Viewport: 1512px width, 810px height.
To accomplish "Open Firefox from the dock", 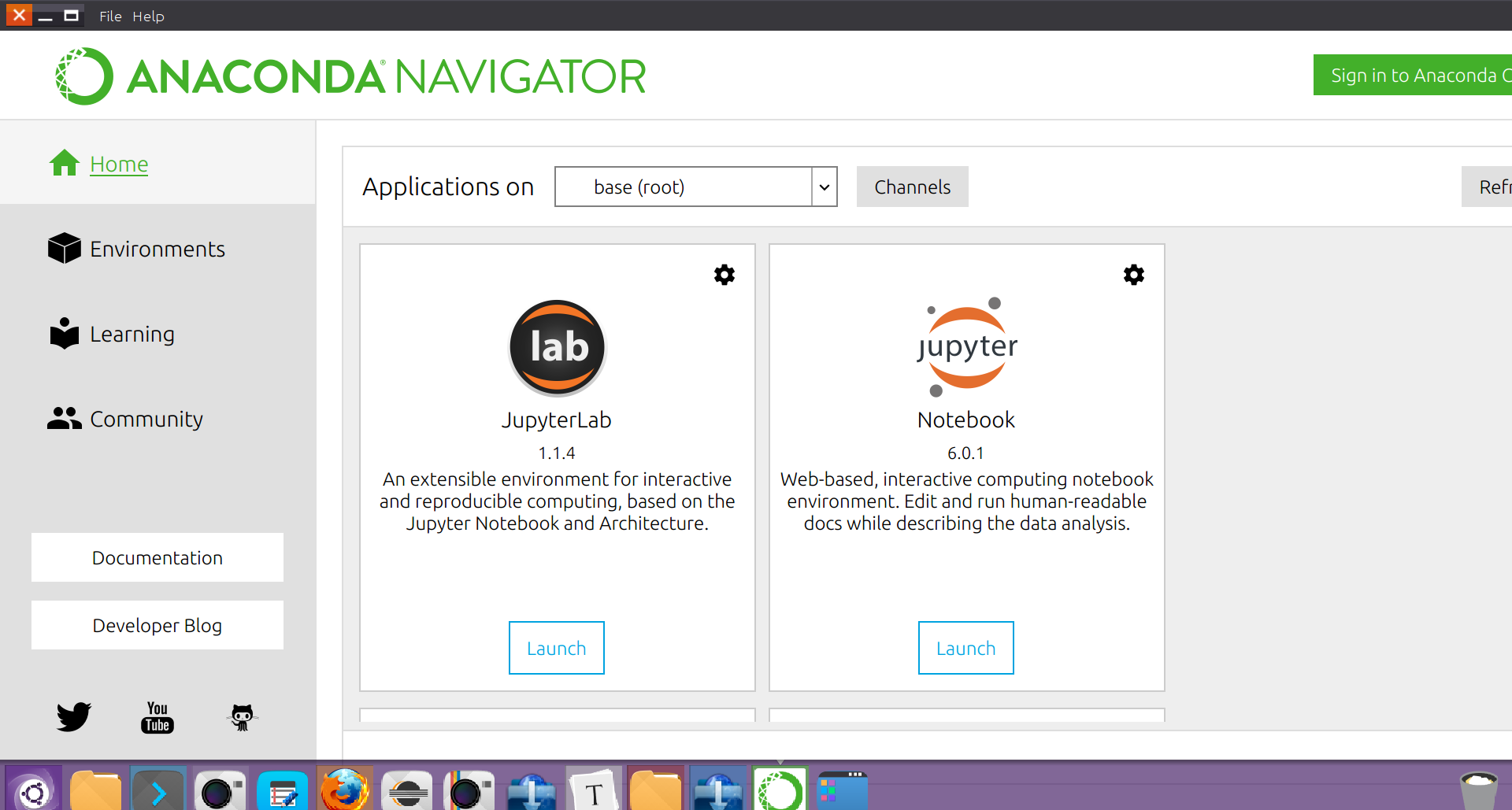I will click(344, 789).
